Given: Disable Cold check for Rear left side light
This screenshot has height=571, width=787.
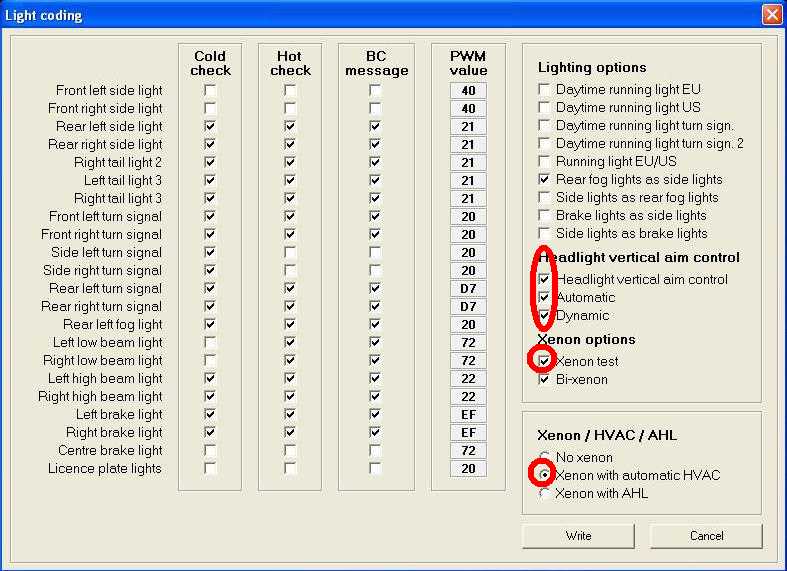Looking at the screenshot, I should point(210,126).
